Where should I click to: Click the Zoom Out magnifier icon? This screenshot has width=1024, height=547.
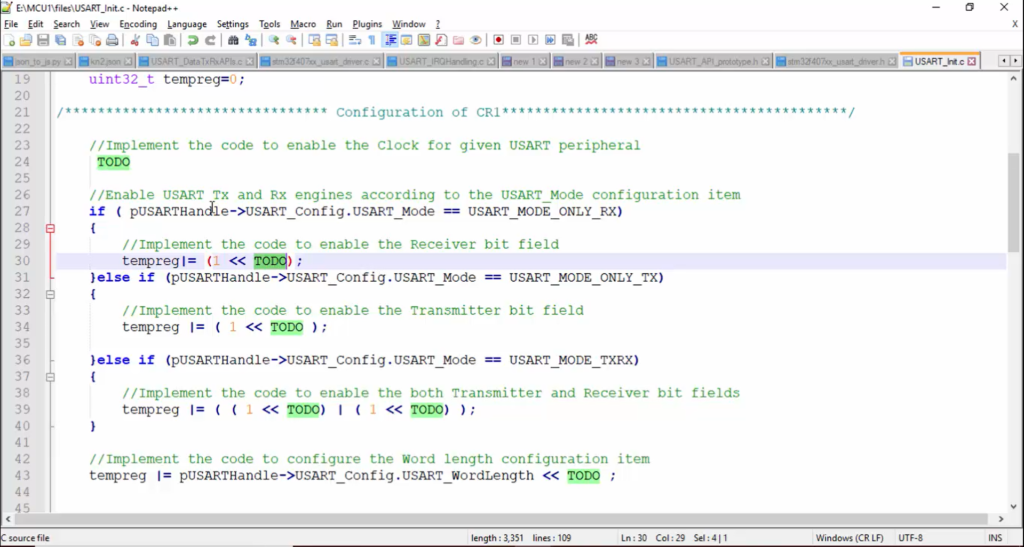[291, 40]
